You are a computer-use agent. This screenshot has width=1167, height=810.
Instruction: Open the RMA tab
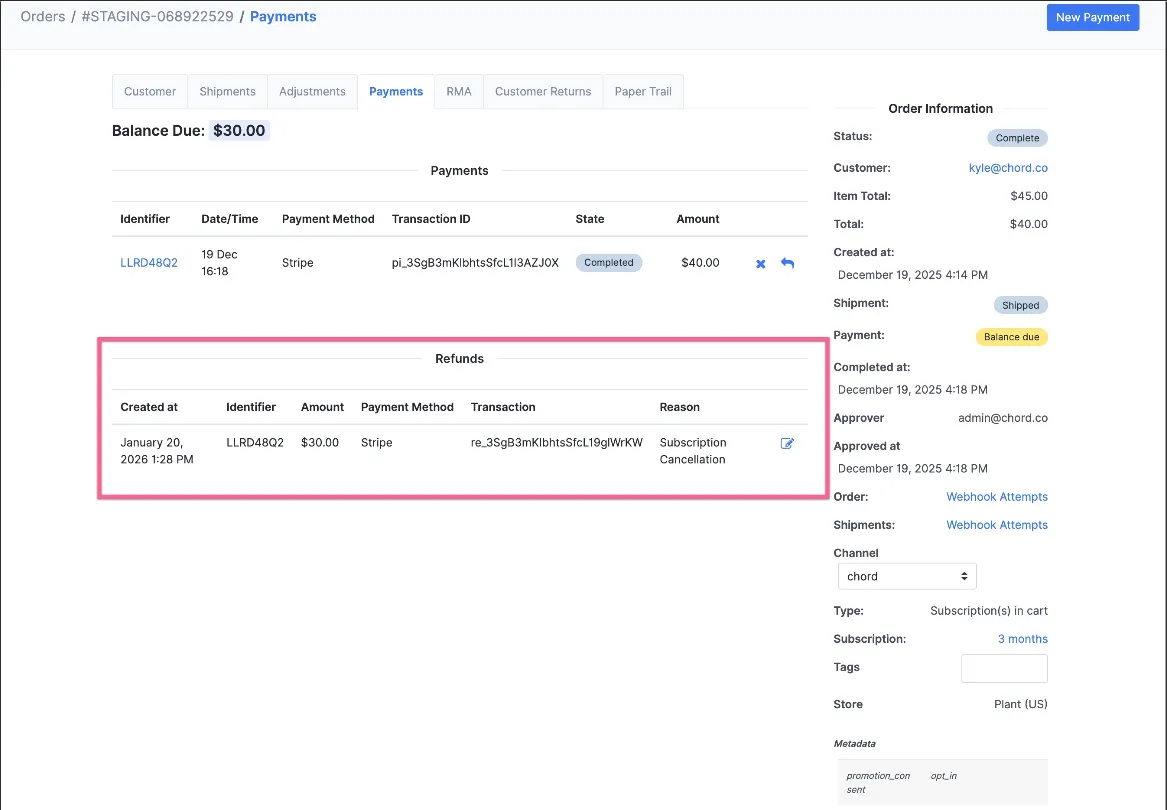[458, 92]
